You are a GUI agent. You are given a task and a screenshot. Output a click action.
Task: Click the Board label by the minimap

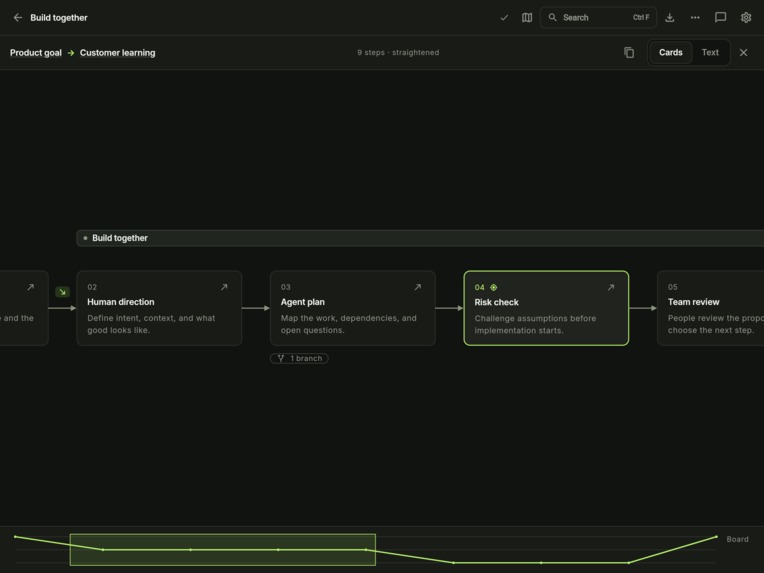pyautogui.click(x=737, y=539)
